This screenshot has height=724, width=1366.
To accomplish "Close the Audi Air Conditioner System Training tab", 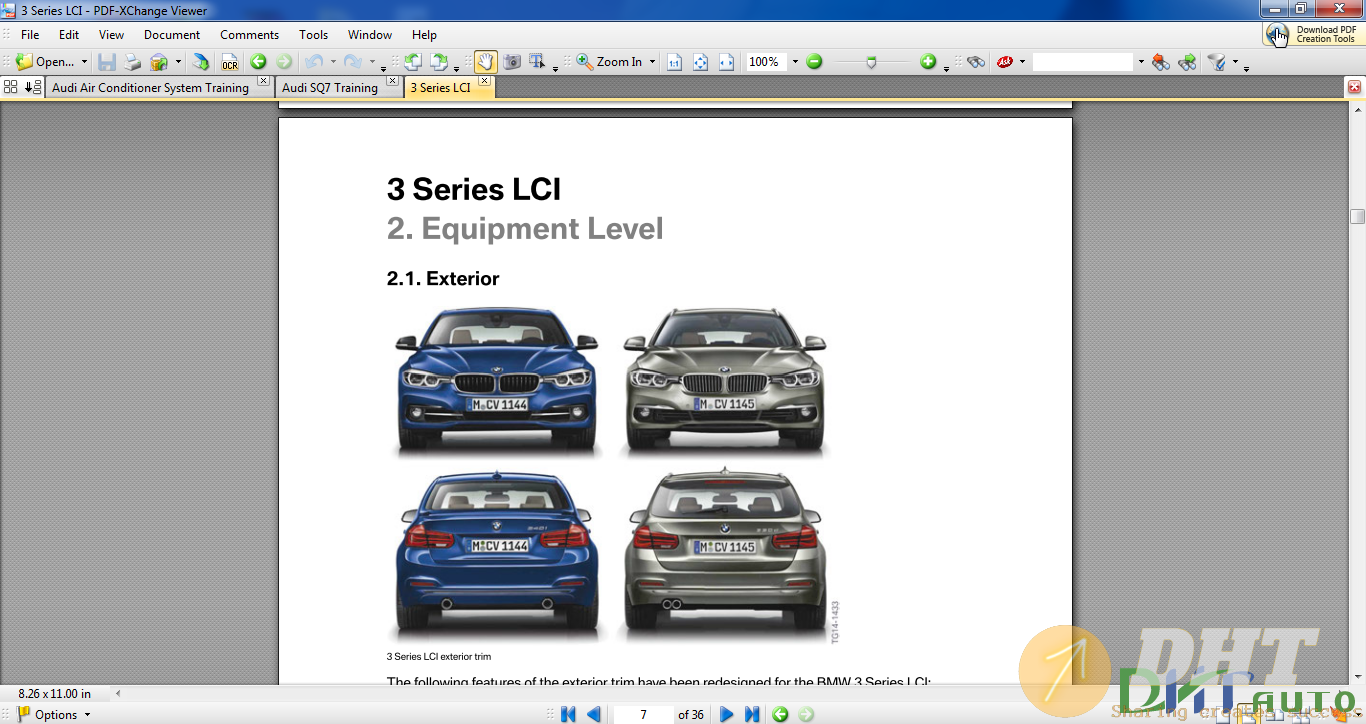I will (263, 81).
